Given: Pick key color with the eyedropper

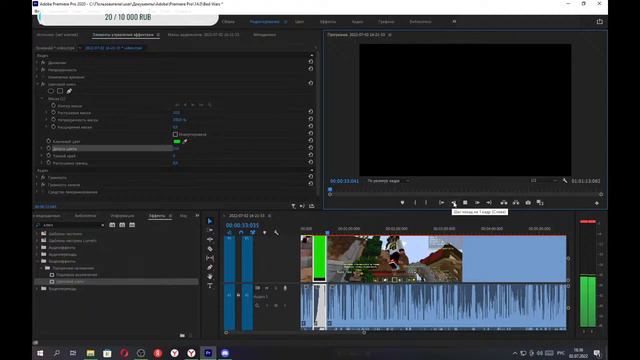Looking at the screenshot, I should (185, 141).
